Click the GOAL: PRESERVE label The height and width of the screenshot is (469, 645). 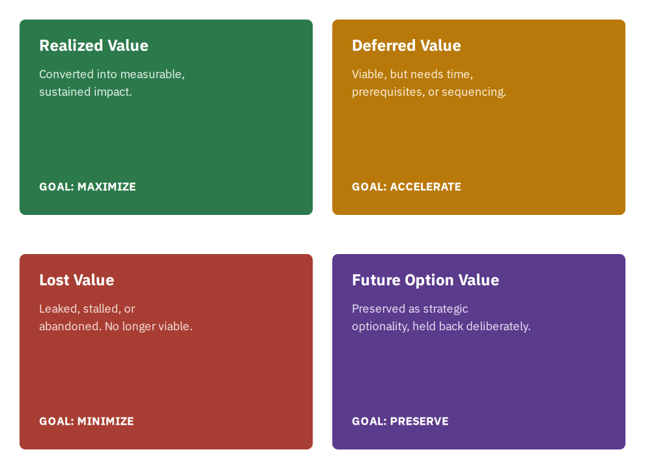[x=400, y=421]
